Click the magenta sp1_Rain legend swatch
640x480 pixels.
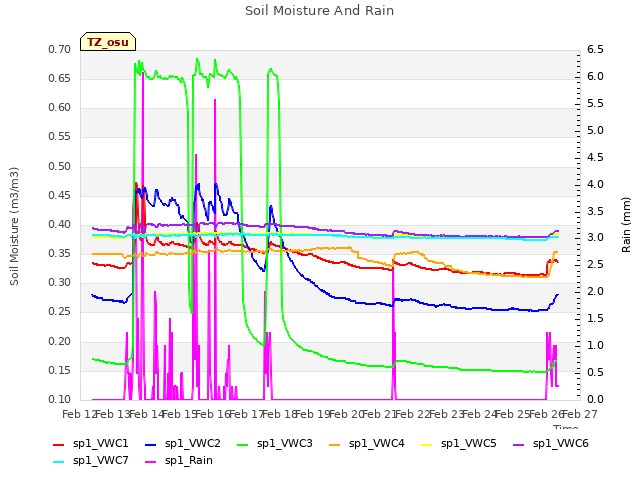(x=151, y=462)
